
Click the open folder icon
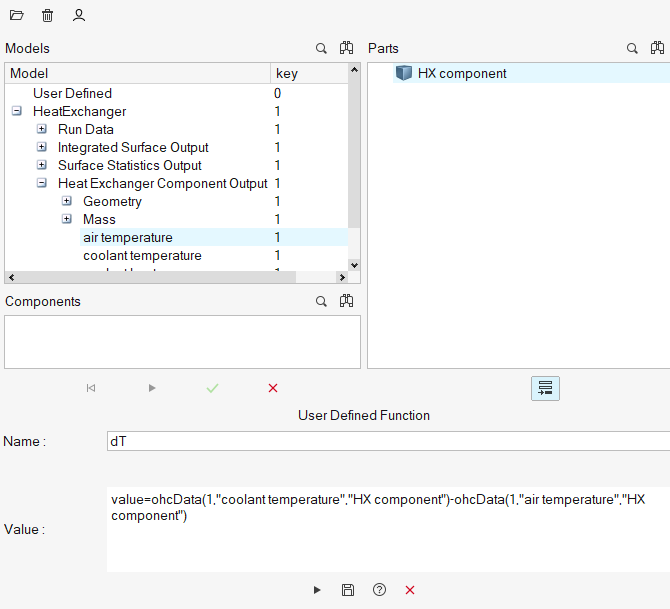tap(16, 16)
